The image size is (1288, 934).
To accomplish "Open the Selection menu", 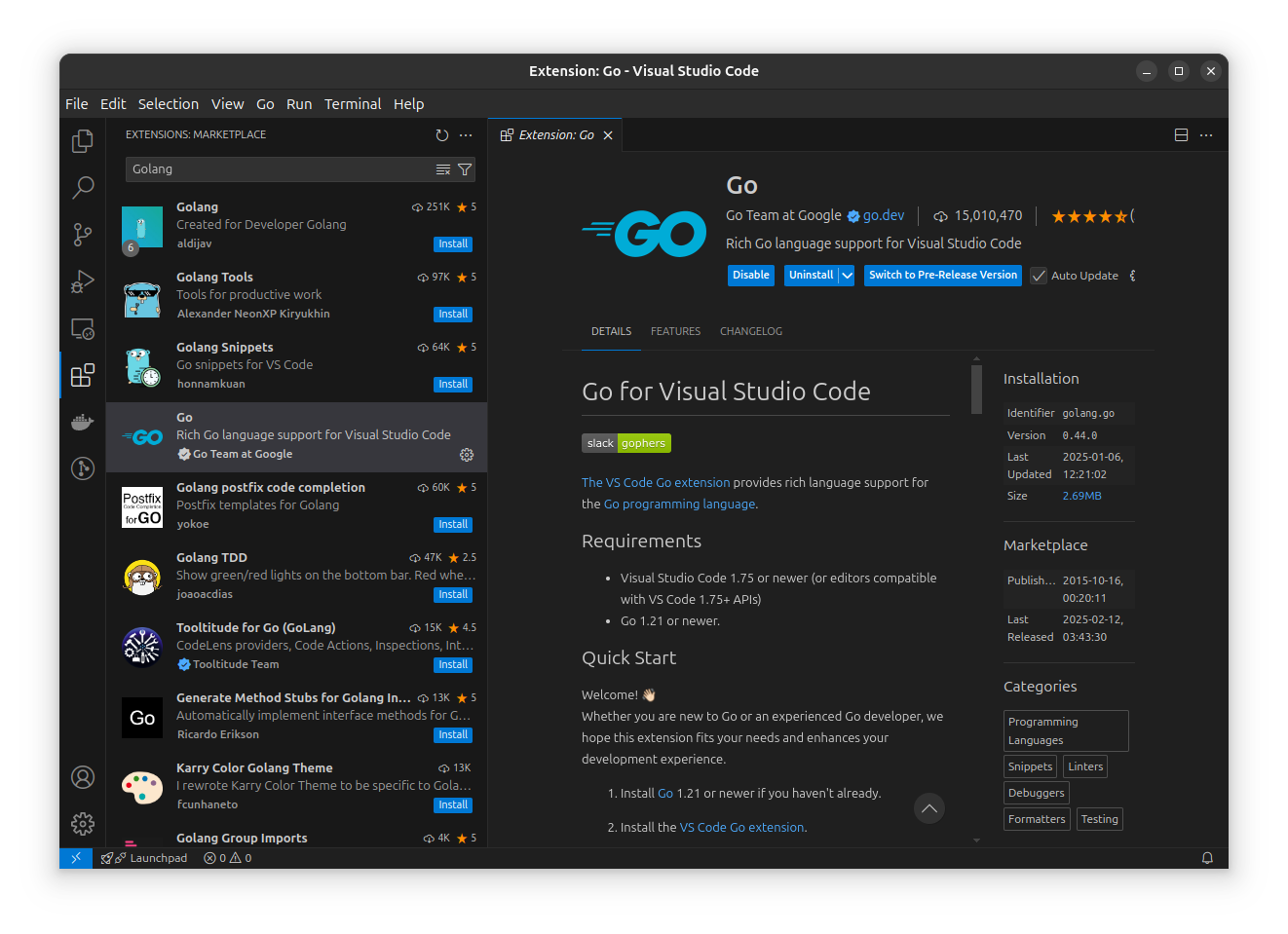I will click(169, 104).
